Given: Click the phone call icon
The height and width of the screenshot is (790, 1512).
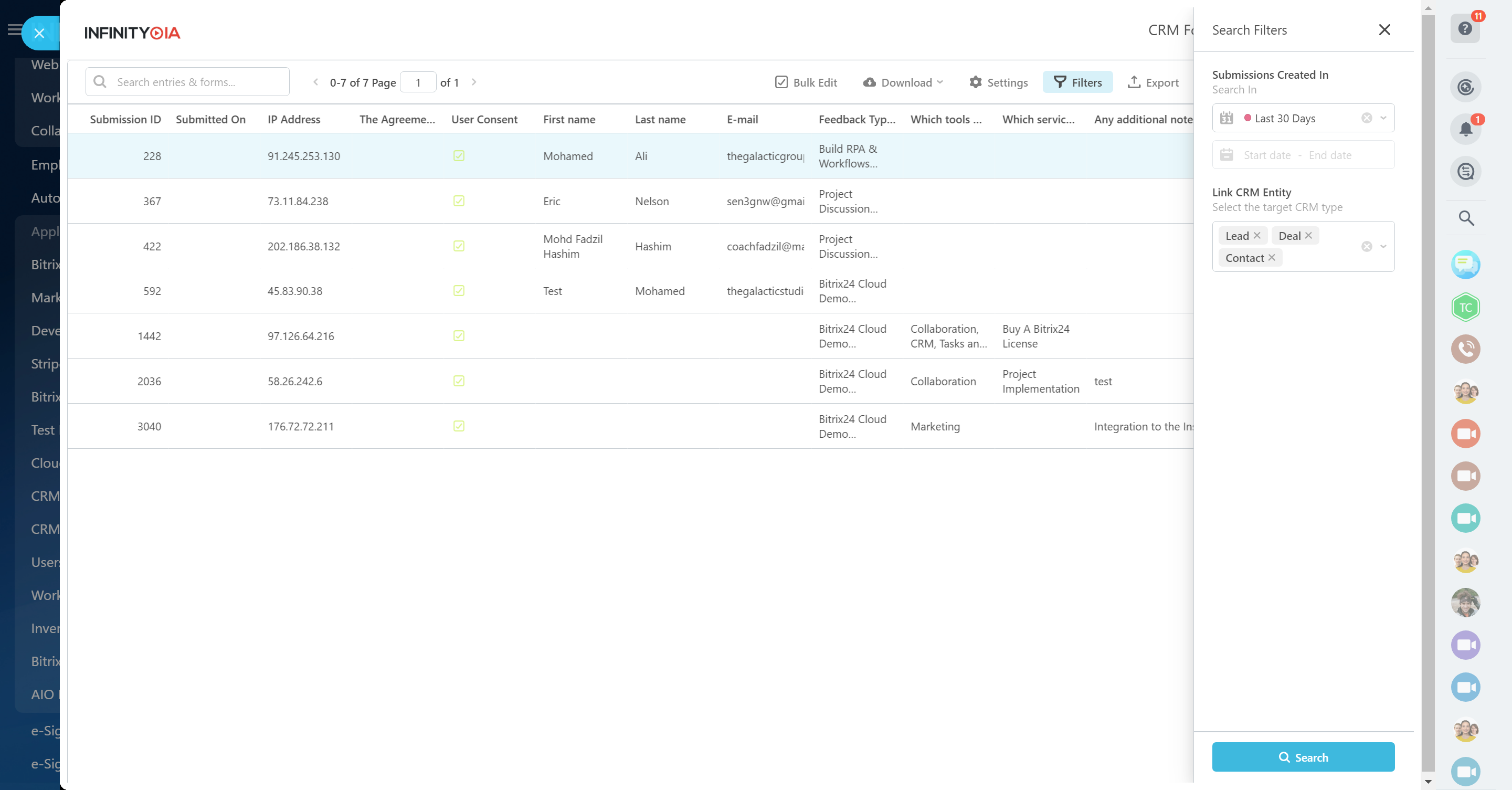Looking at the screenshot, I should [1465, 349].
